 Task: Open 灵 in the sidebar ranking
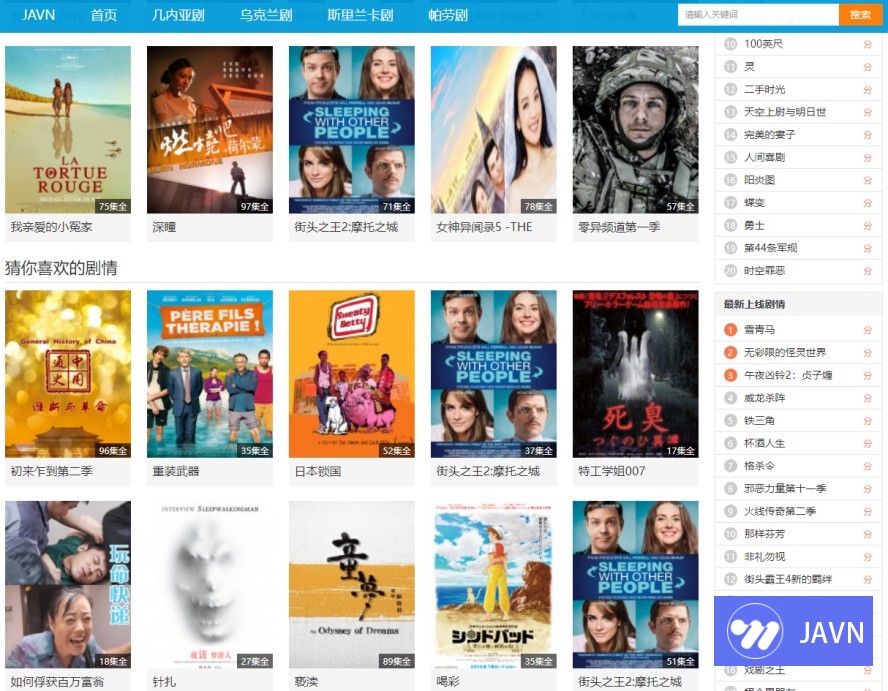tap(749, 67)
